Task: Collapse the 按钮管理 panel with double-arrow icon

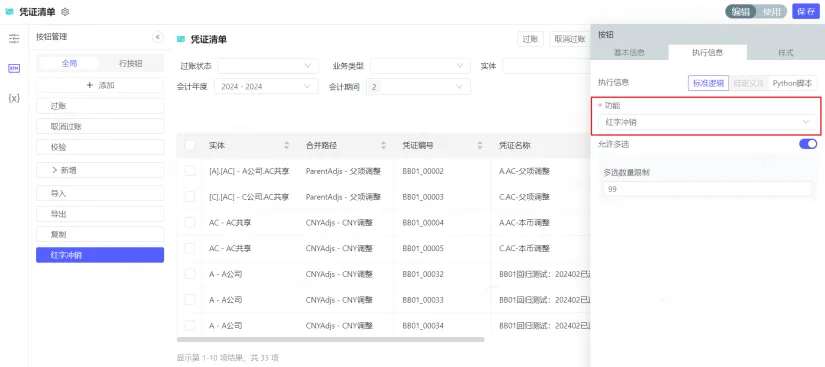Action: (x=157, y=37)
